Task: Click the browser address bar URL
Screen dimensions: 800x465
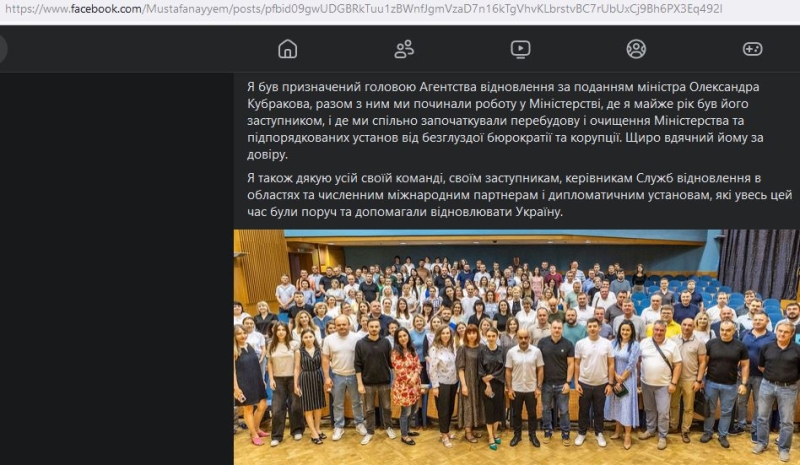Action: coord(363,9)
